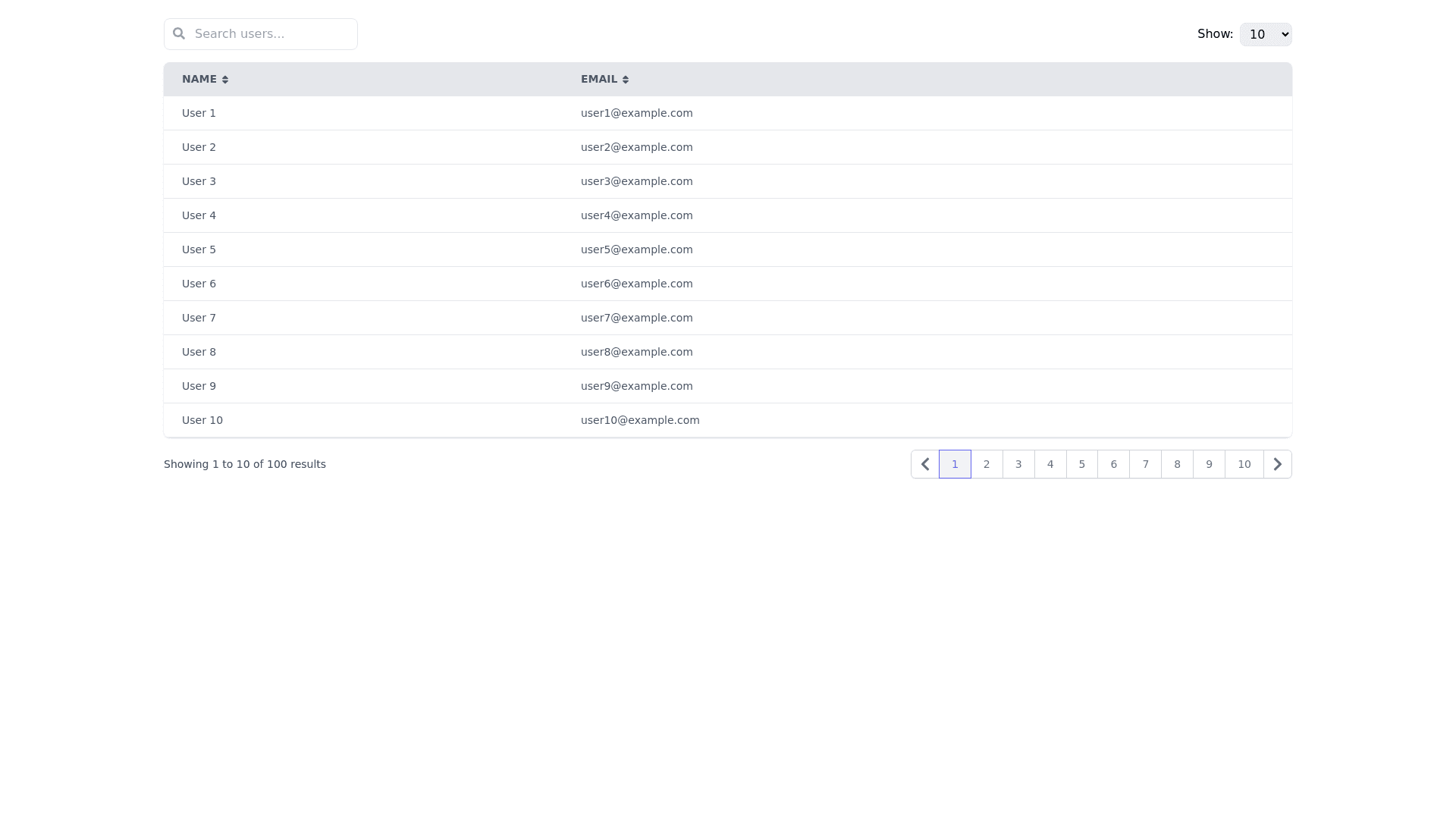Screen dimensions: 1456x819
Task: Sort by the EMAIL column header
Action: 599,79
